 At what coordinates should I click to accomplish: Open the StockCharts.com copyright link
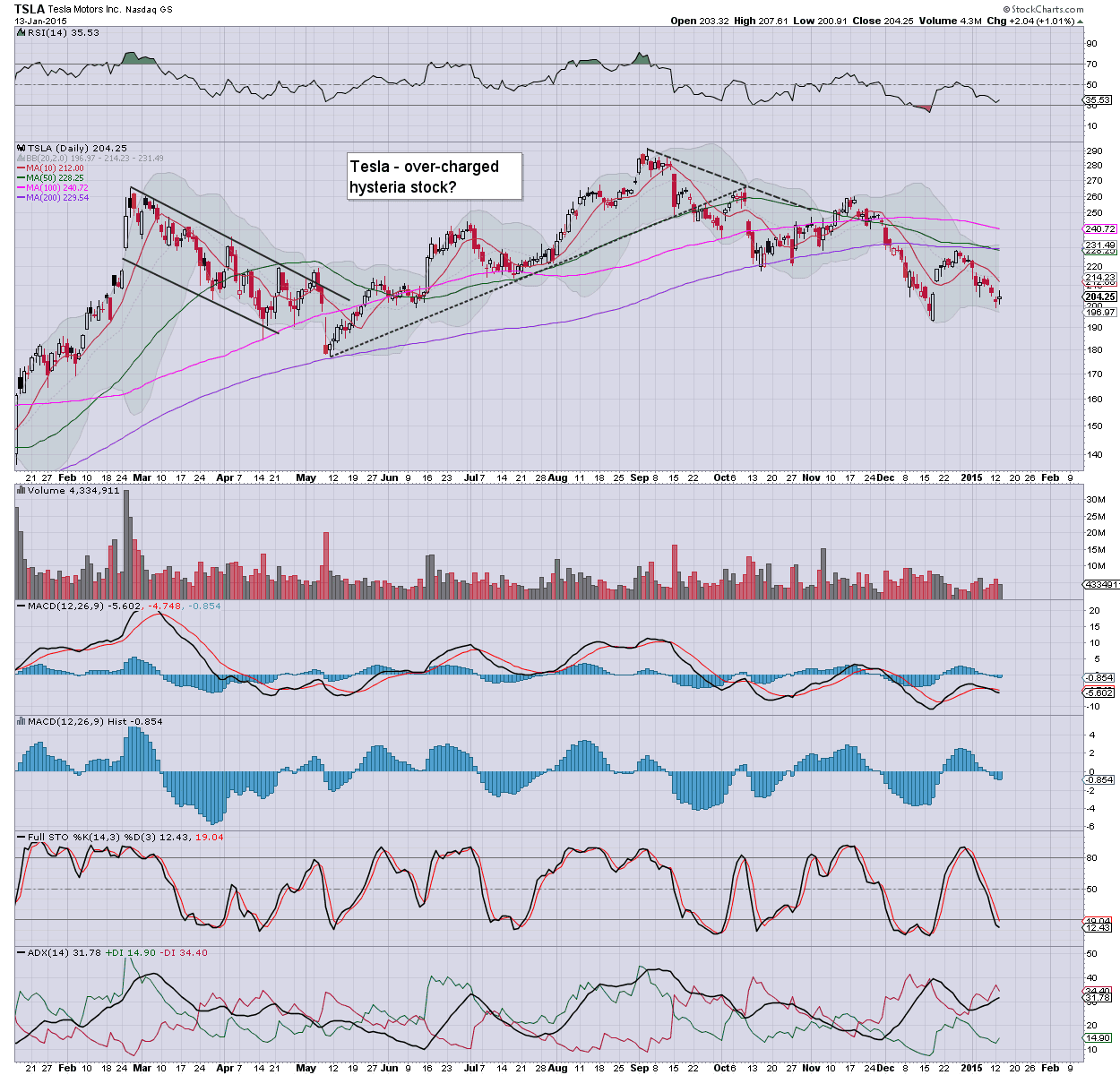click(x=1044, y=9)
